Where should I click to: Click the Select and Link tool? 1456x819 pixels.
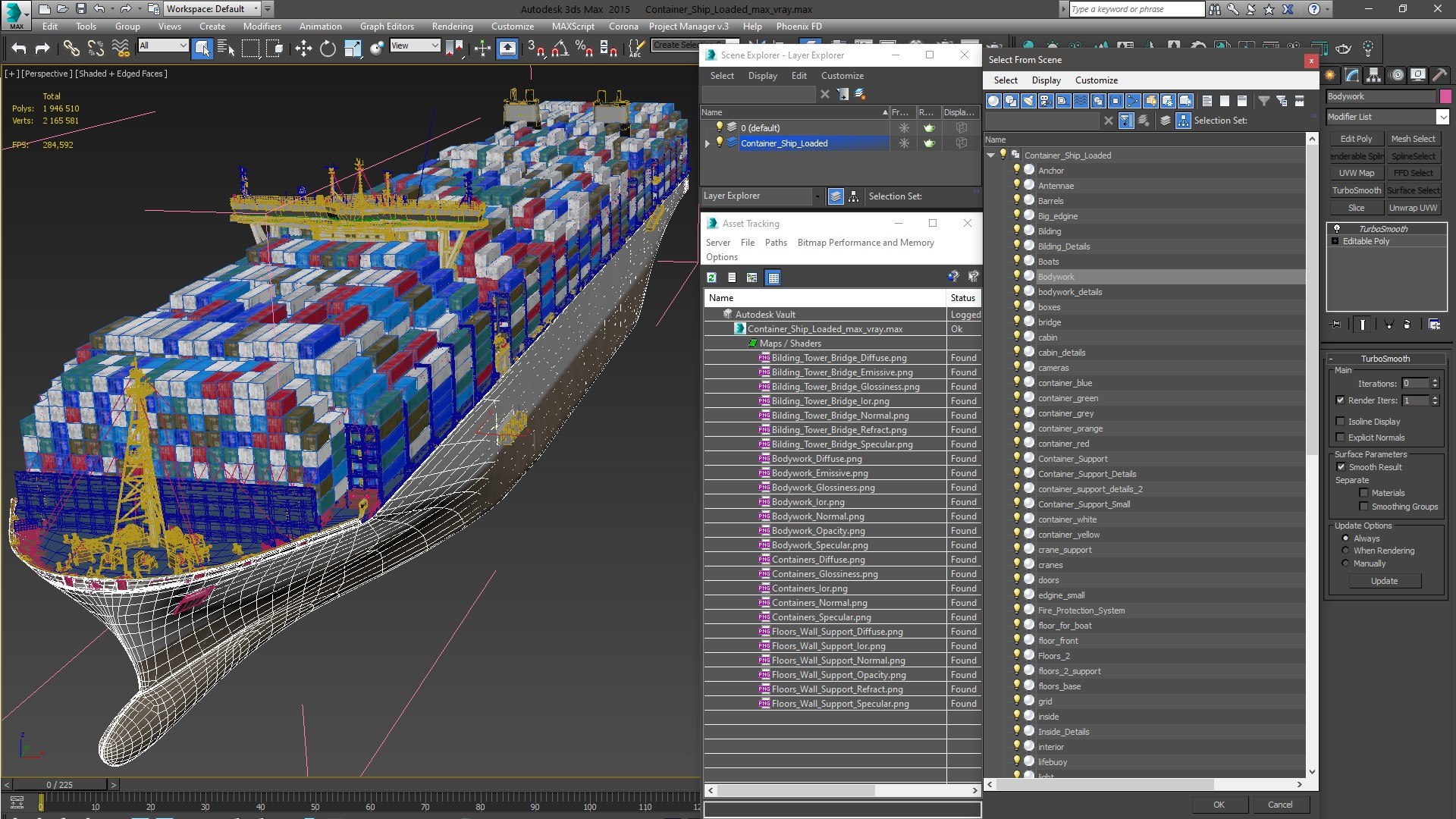71,49
